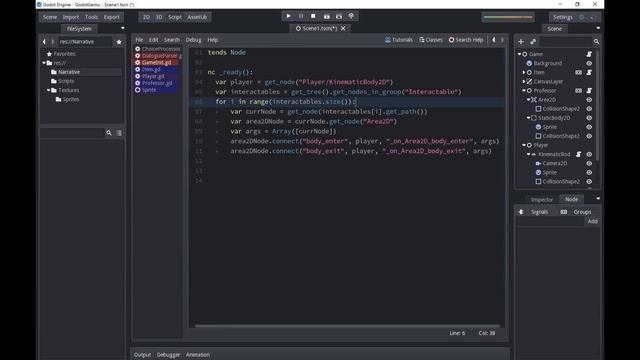
Task: Collapse the StaticBody2D node
Action: pyautogui.click(x=529, y=118)
